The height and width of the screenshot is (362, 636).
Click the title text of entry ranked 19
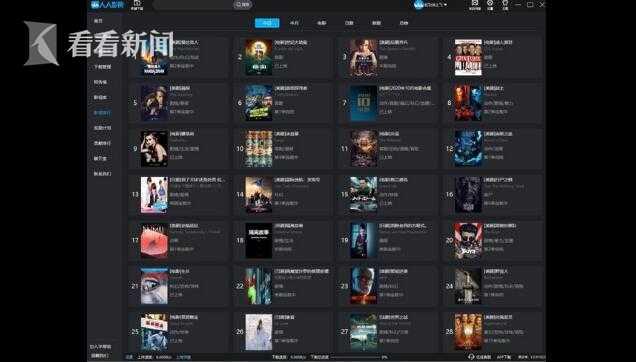tap(404, 225)
